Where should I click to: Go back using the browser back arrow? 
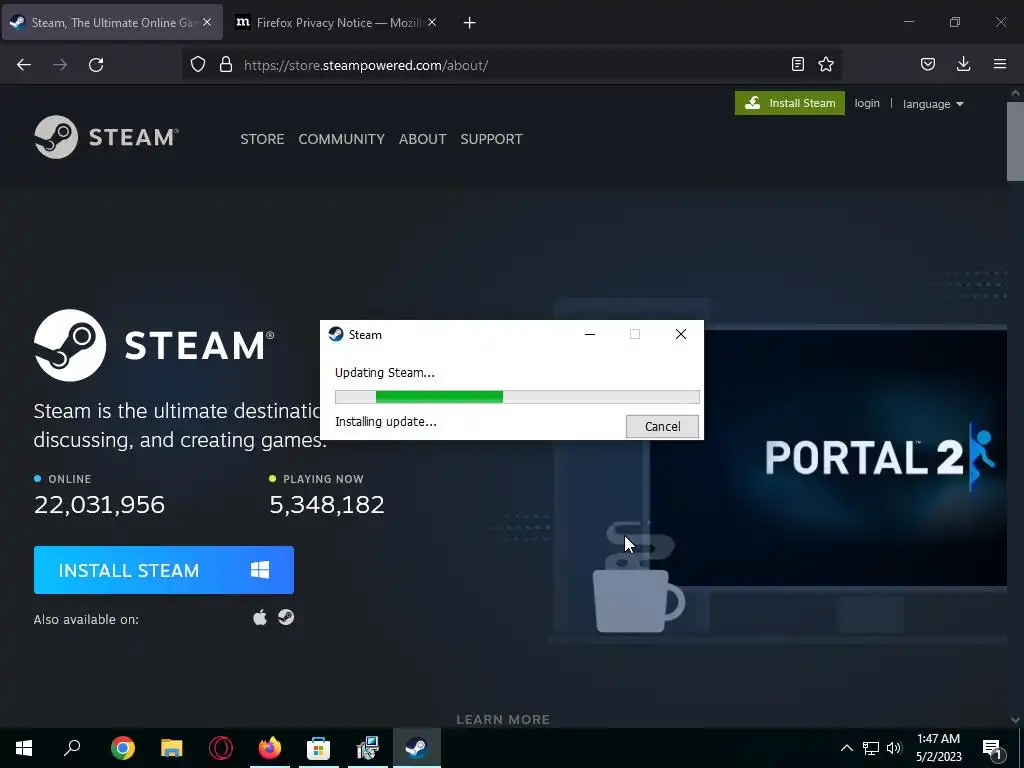point(24,65)
